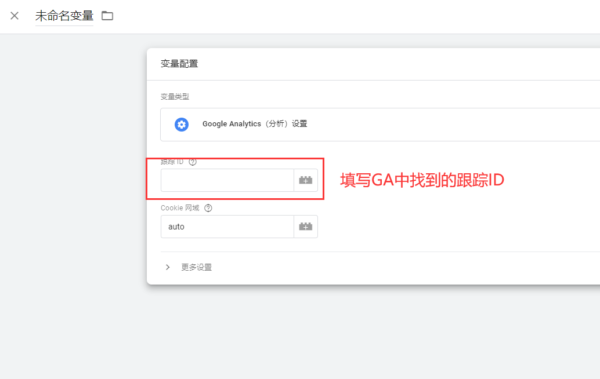This screenshot has width=600, height=379.
Task: Click the Cookie 网域 field containing auto
Action: [227, 227]
